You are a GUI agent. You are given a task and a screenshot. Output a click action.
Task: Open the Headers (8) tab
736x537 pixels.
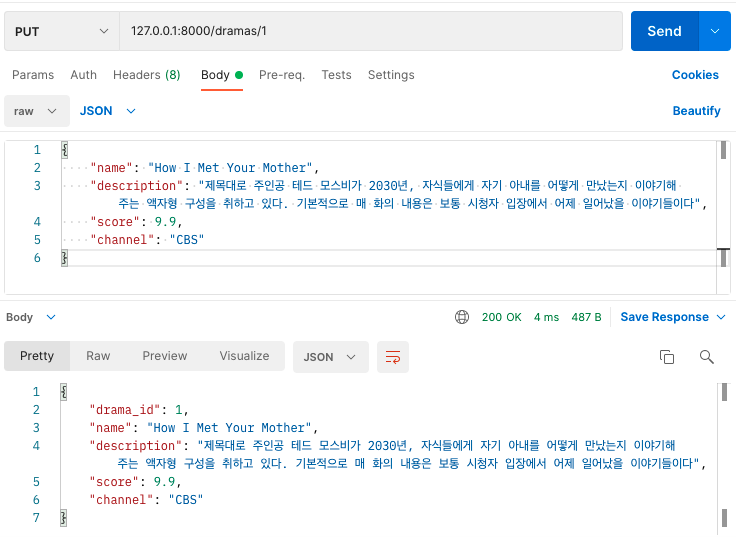click(146, 75)
